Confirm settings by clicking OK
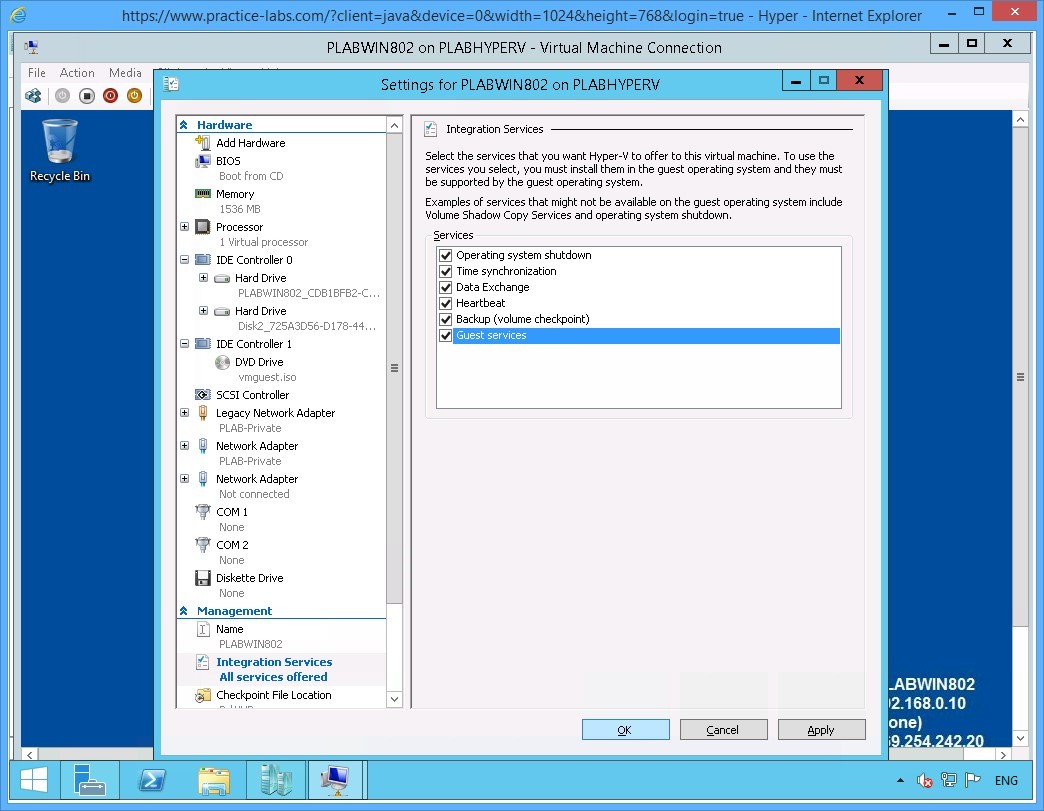This screenshot has height=811, width=1044. coord(625,729)
